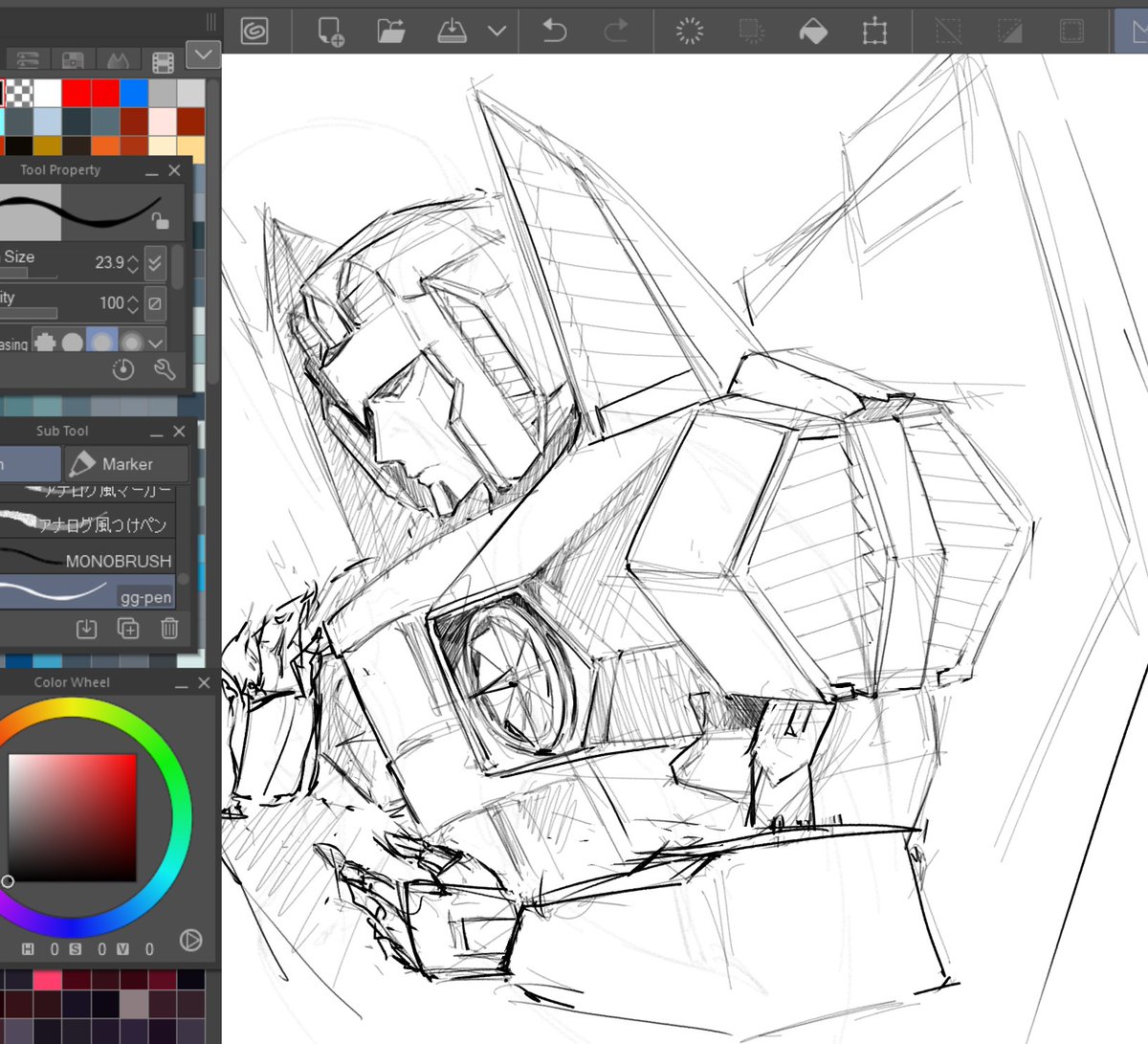This screenshot has height=1044, width=1148.
Task: Save the current document
Action: (x=452, y=32)
